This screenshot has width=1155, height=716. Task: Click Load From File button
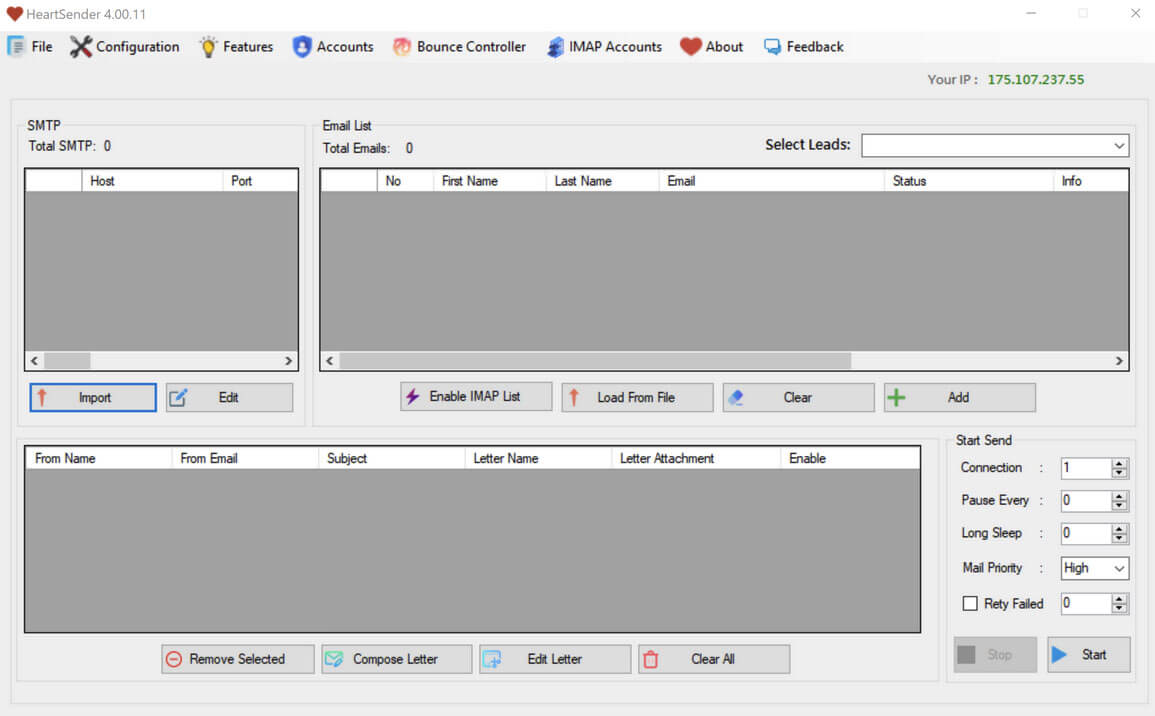[637, 397]
